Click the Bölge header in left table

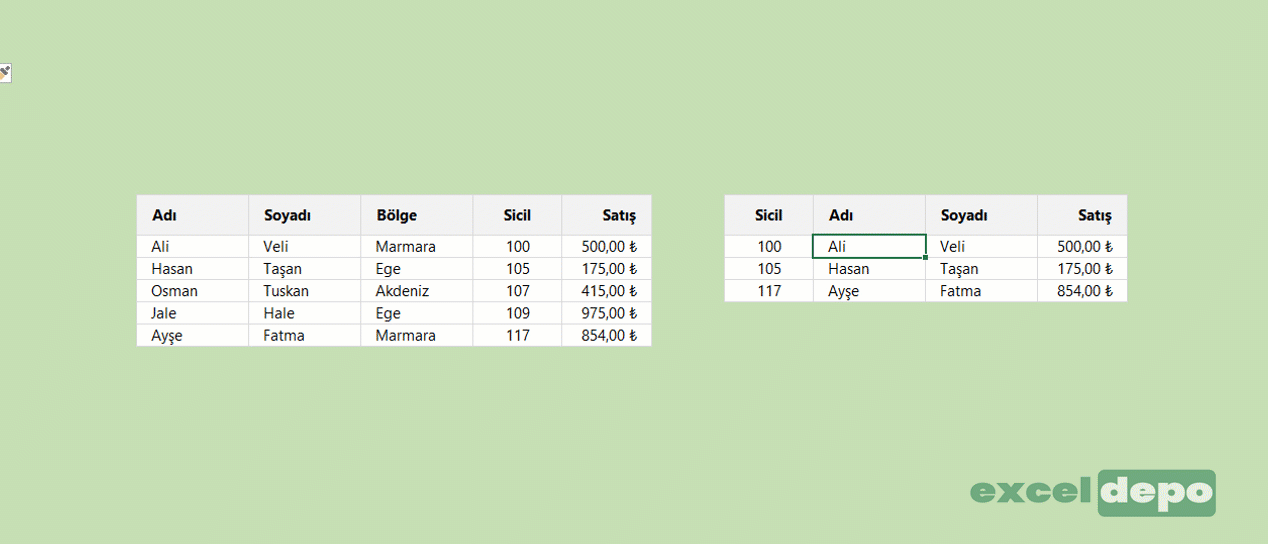click(x=416, y=215)
